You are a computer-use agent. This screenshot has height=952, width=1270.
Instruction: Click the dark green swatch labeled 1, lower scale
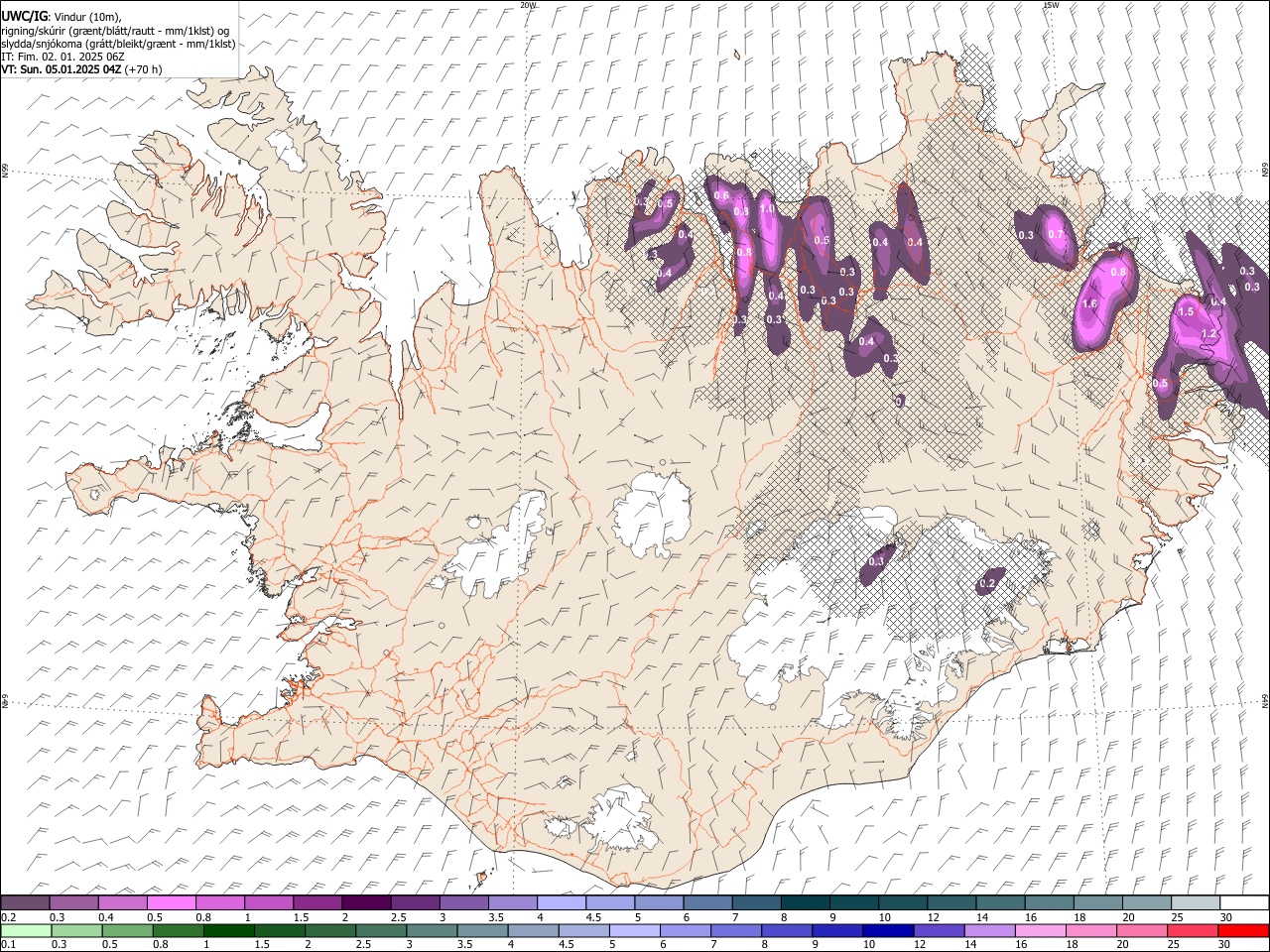tap(228, 931)
